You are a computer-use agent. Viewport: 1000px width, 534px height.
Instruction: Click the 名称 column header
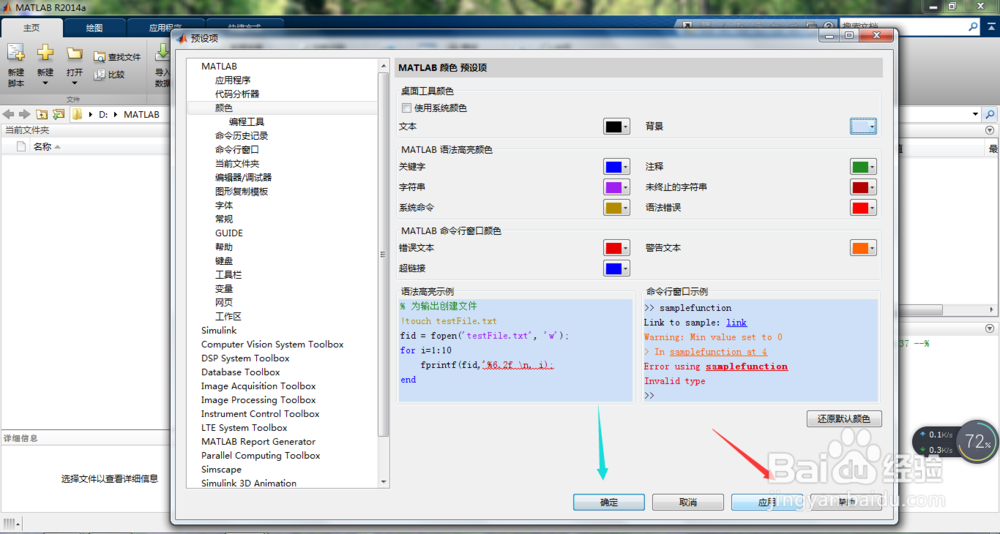42,147
